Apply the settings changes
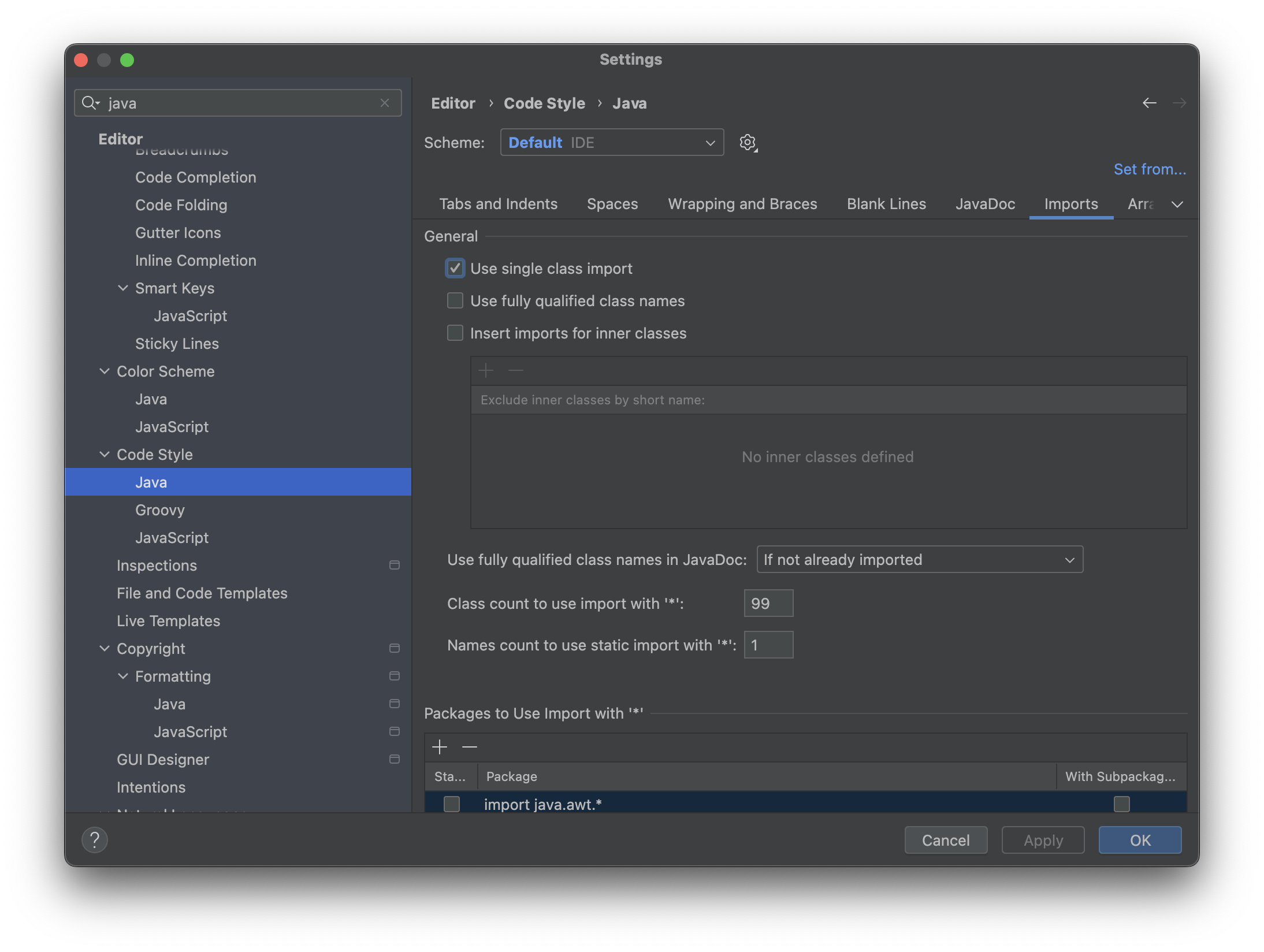The width and height of the screenshot is (1264, 952). [x=1042, y=840]
